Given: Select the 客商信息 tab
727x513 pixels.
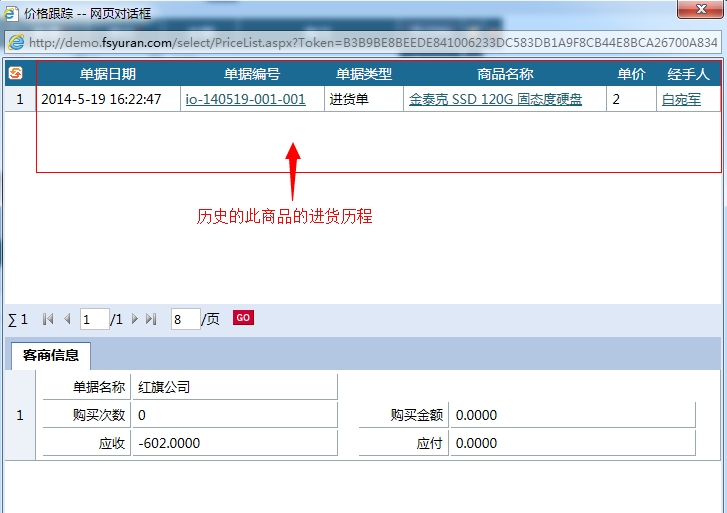Looking at the screenshot, I should (51, 355).
